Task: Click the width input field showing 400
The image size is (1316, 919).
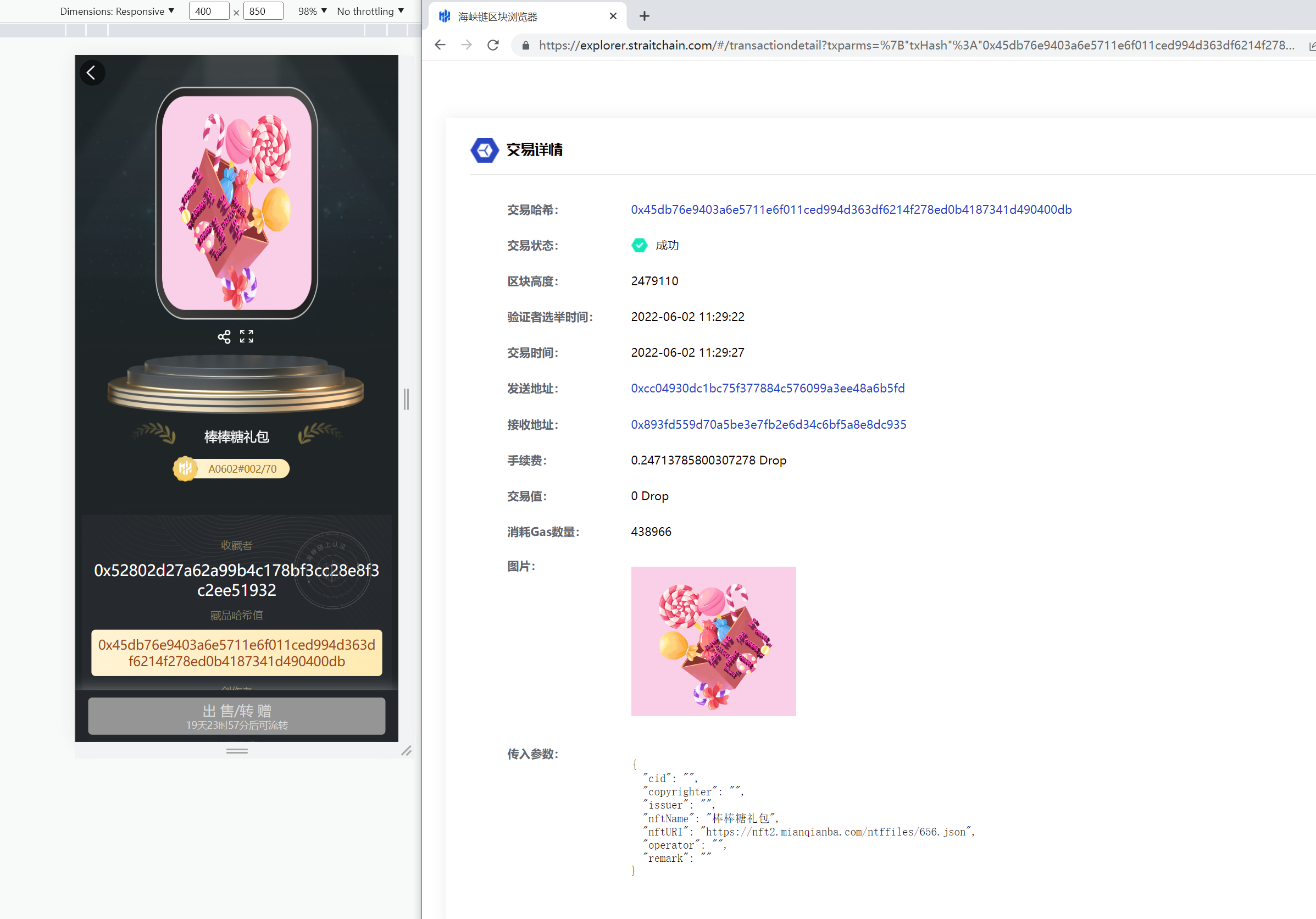Action: (x=205, y=11)
